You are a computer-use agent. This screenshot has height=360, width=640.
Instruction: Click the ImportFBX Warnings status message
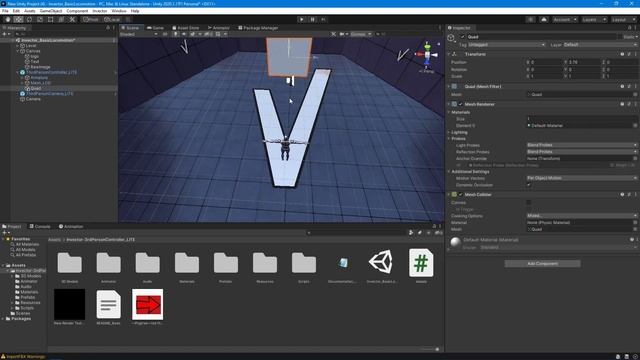(23, 357)
